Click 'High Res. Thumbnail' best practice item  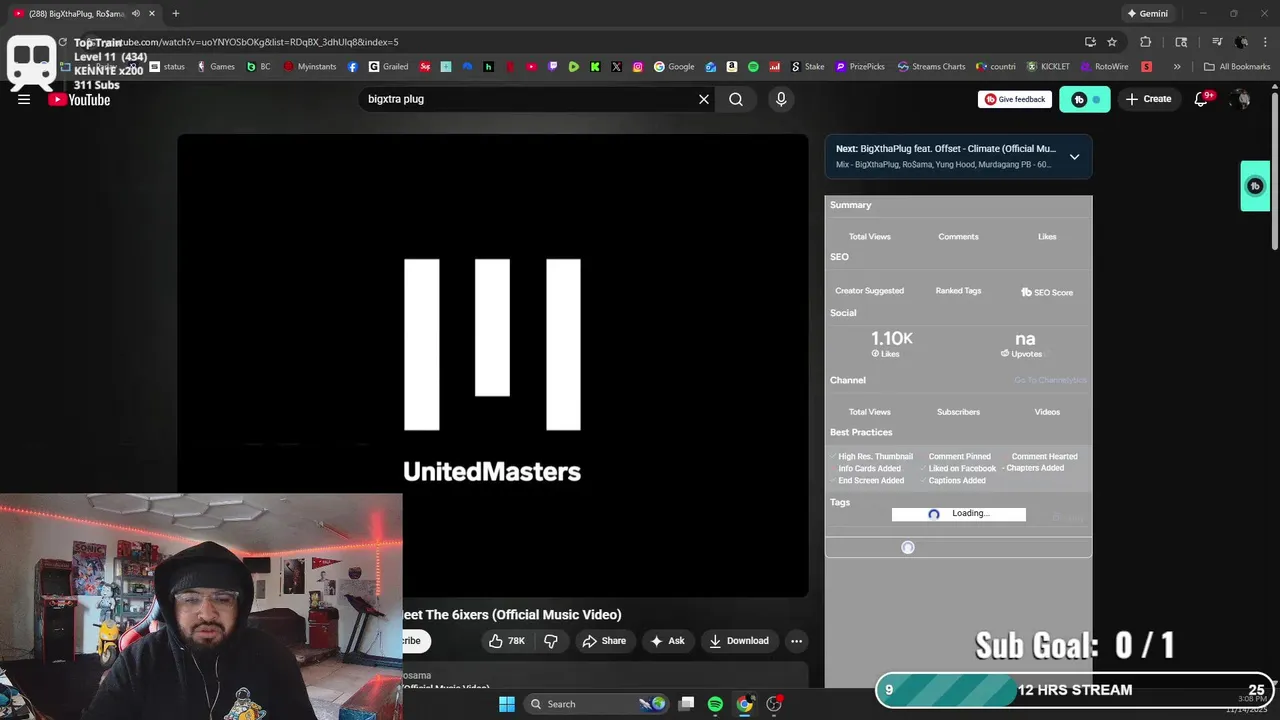tap(875, 456)
